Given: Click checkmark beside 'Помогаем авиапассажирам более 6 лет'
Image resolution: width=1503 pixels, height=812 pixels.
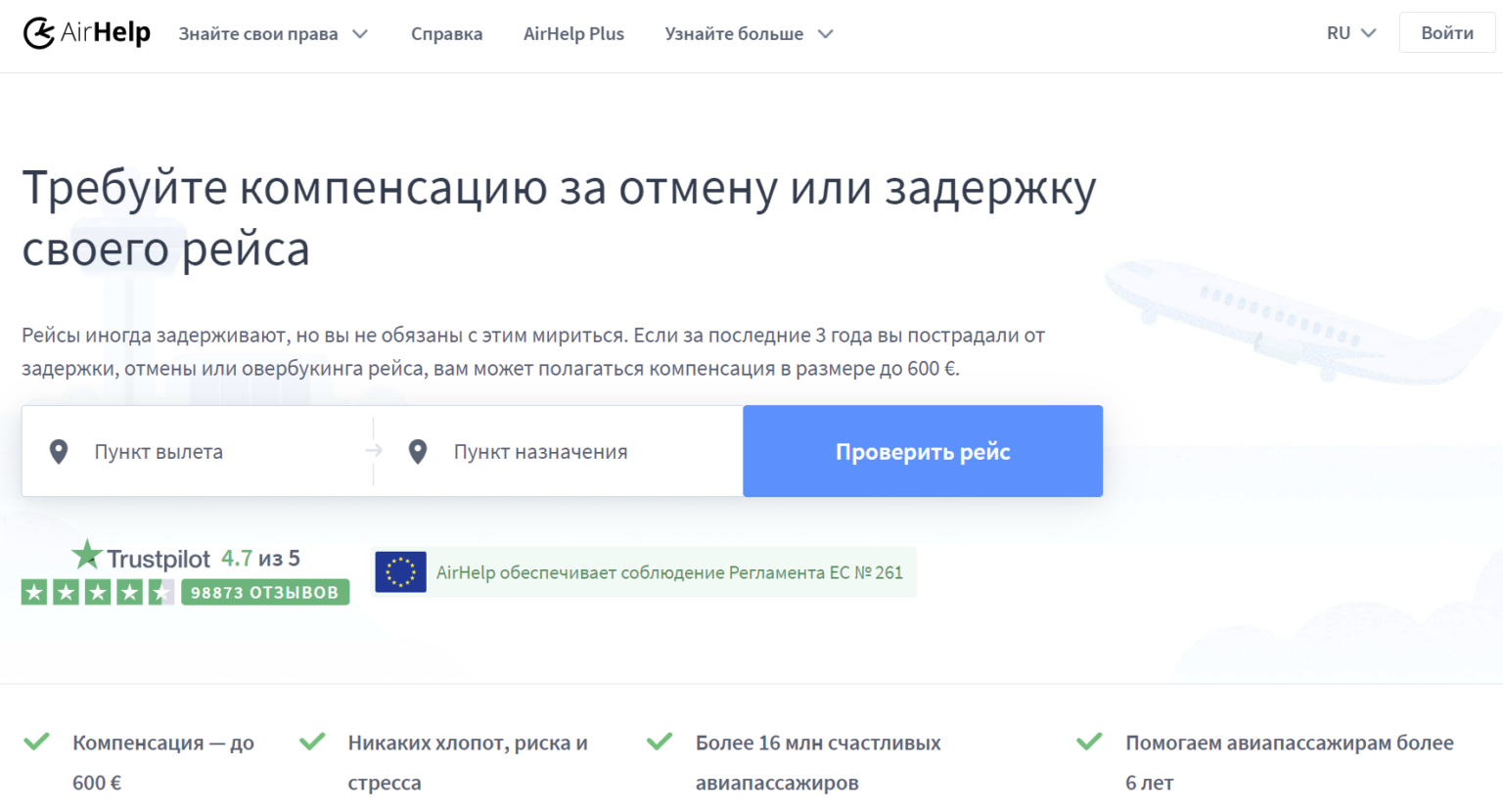Looking at the screenshot, I should coord(1089,742).
